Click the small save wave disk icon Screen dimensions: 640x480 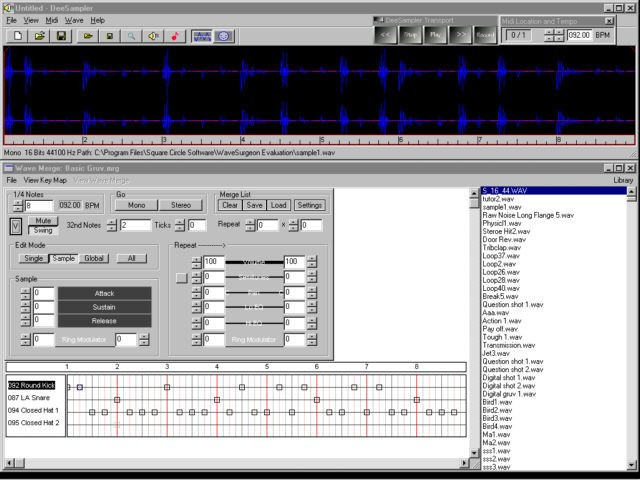pos(109,36)
